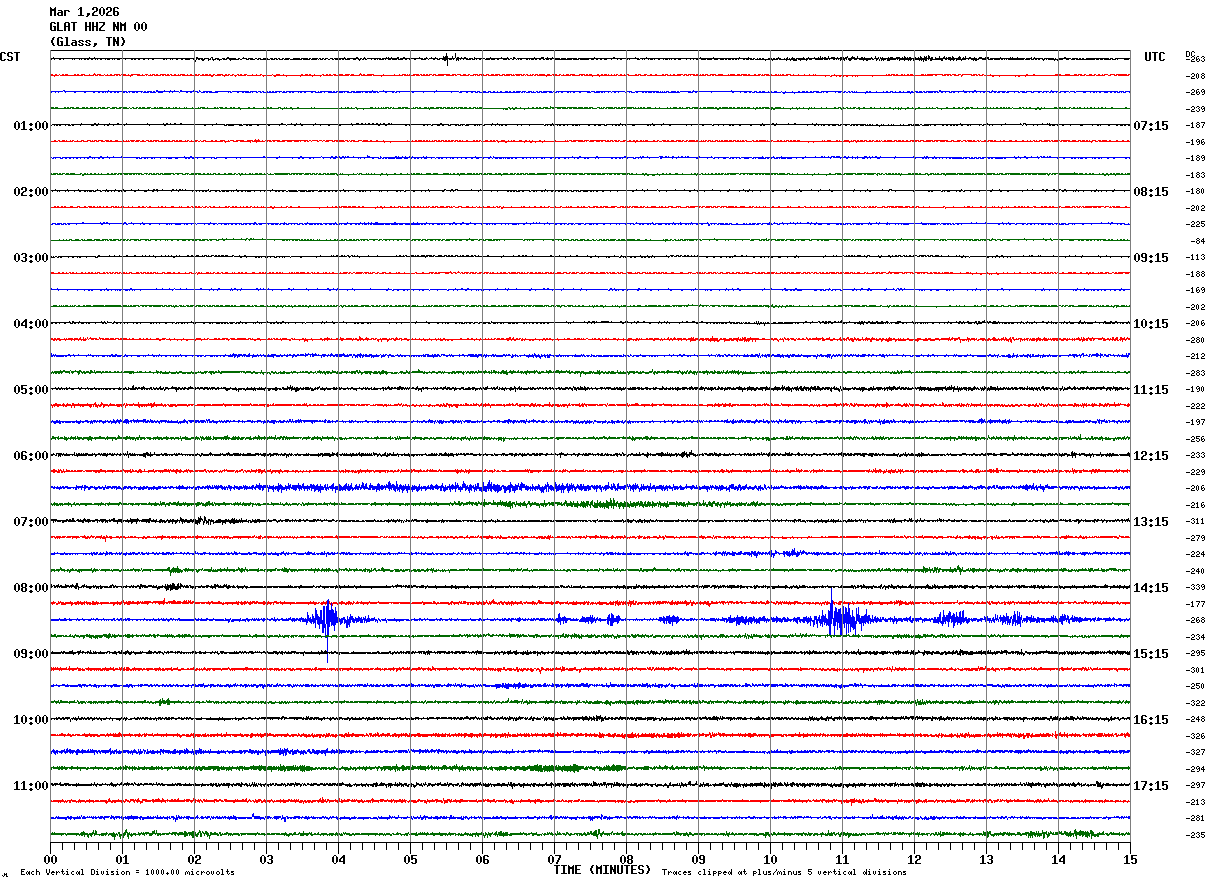Select the 03:00 CST time label
Image resolution: width=1210 pixels, height=886 pixels.
(x=31, y=258)
